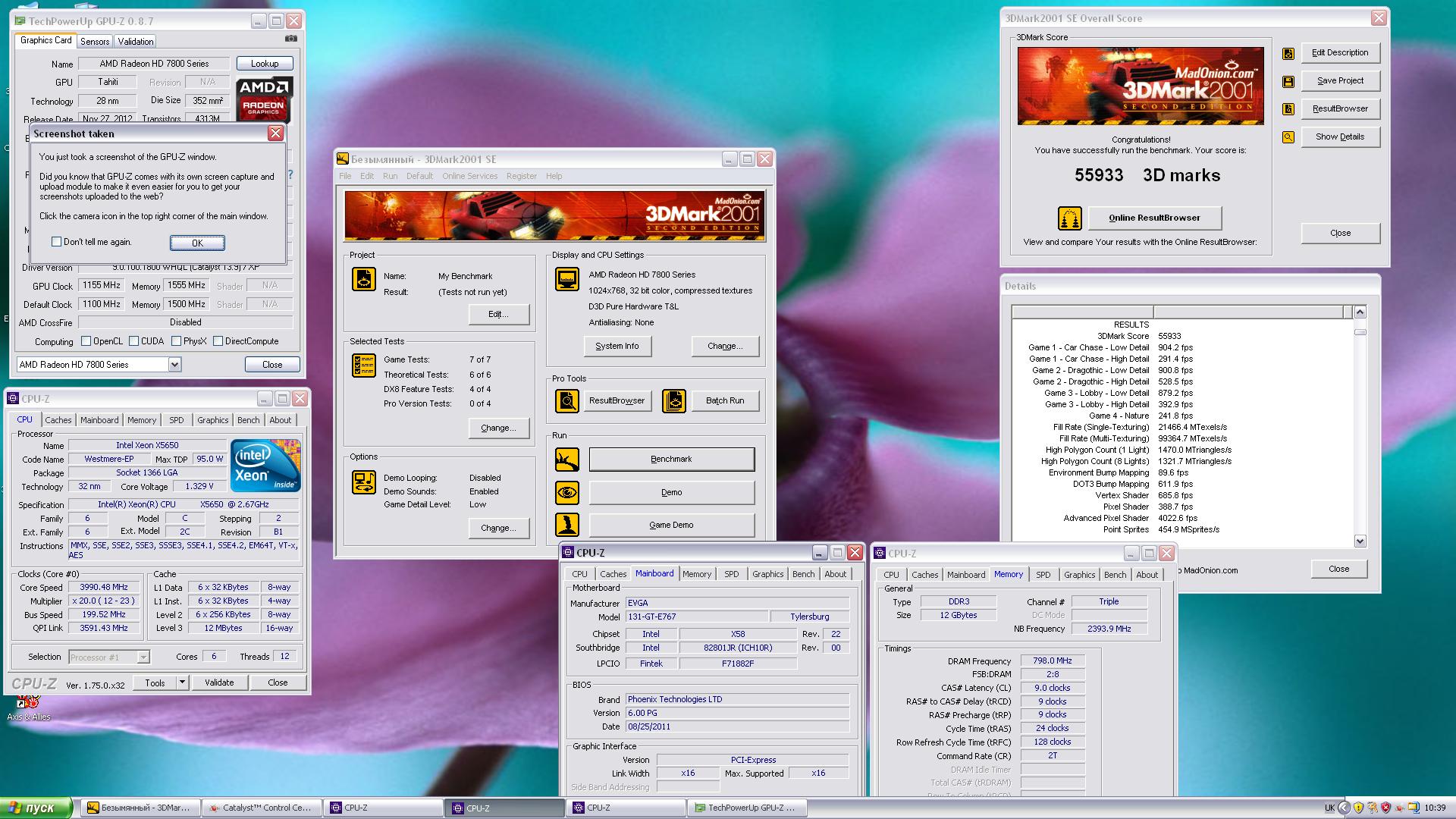The image size is (1456, 819).
Task: Click the Online ResultBrowser button
Action: 1155,218
